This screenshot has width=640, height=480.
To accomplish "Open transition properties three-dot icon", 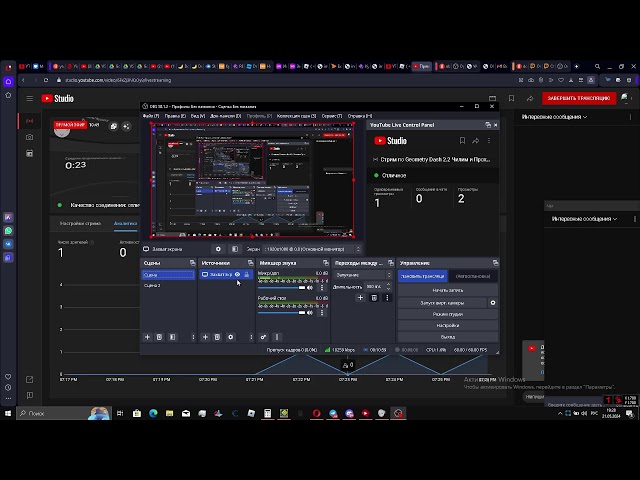I will point(387,298).
